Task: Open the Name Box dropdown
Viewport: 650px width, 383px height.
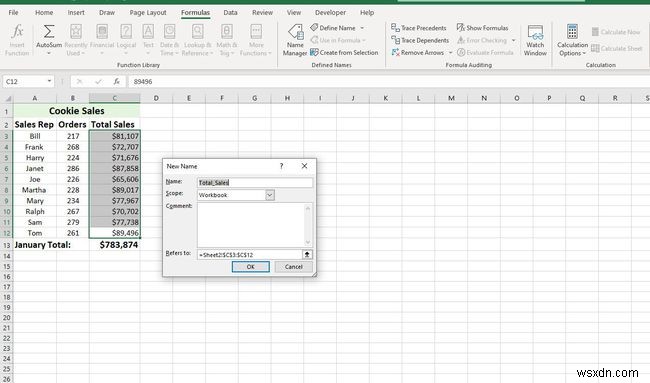Action: point(49,81)
